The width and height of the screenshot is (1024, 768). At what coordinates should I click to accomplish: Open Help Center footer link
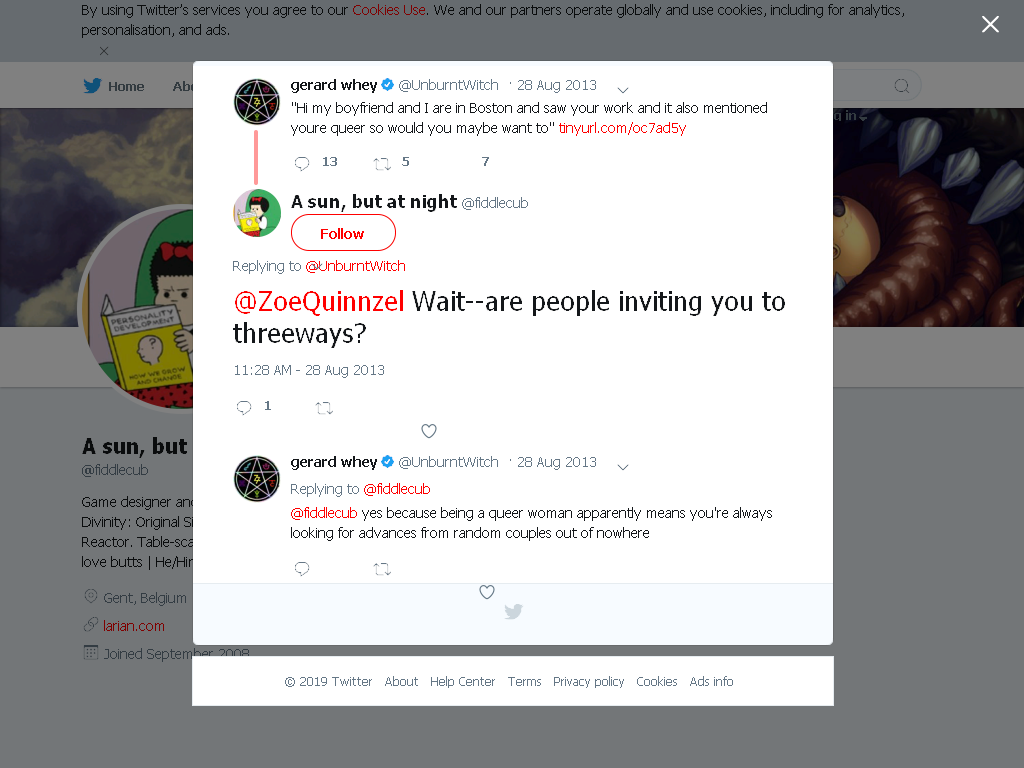tap(462, 681)
